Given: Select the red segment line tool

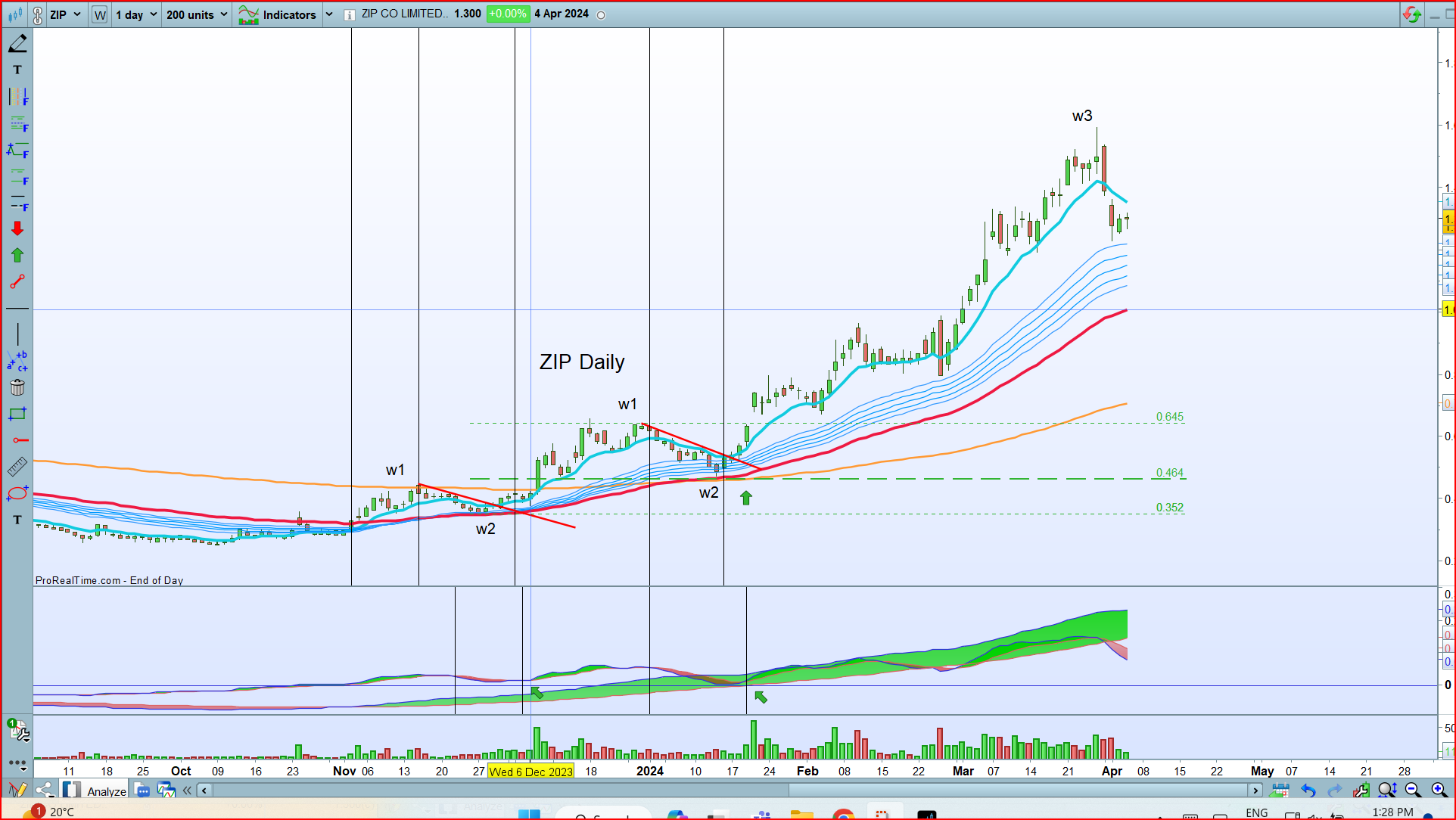Looking at the screenshot, I should [x=17, y=281].
